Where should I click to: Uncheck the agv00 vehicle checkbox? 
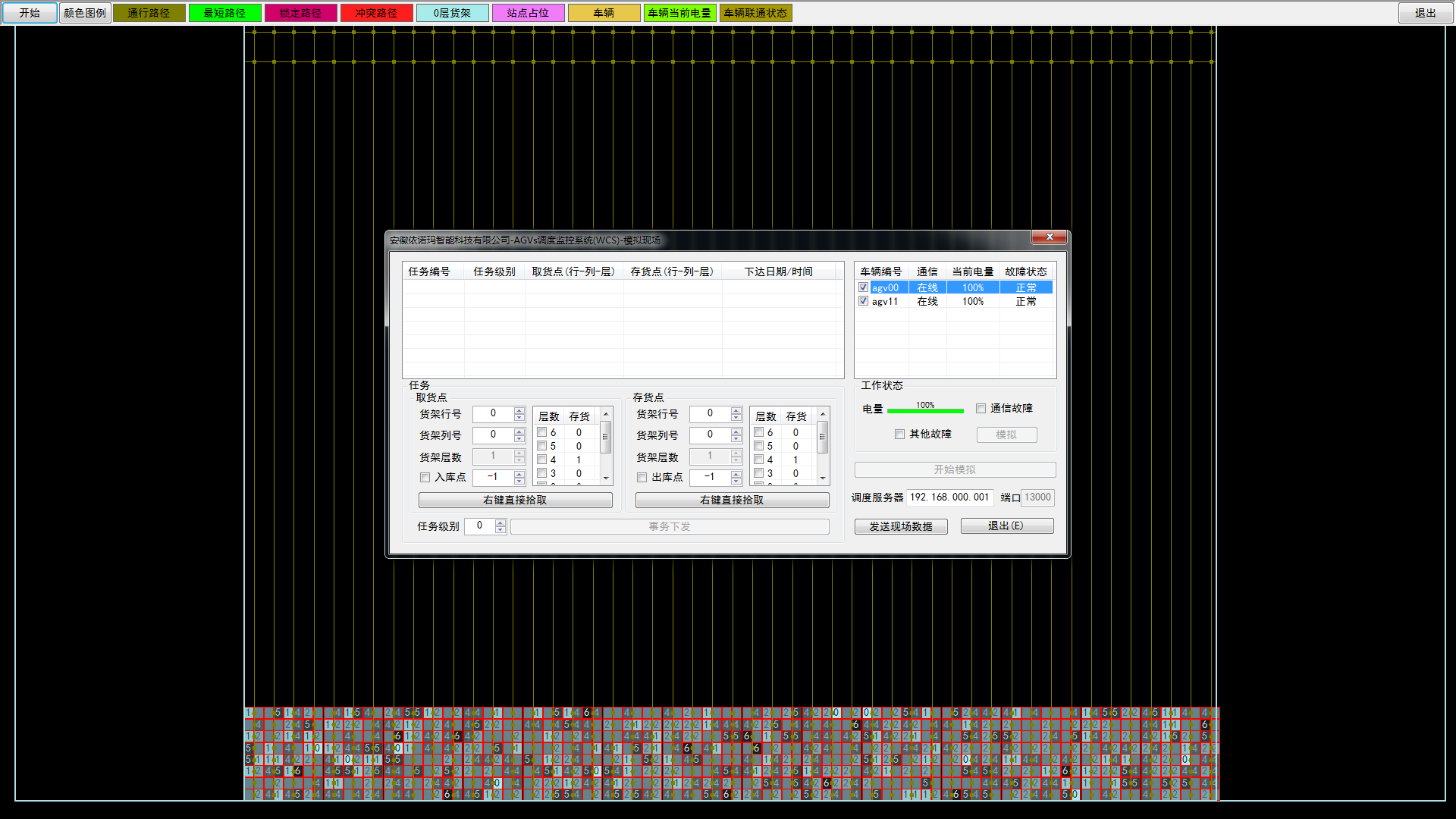(x=863, y=287)
